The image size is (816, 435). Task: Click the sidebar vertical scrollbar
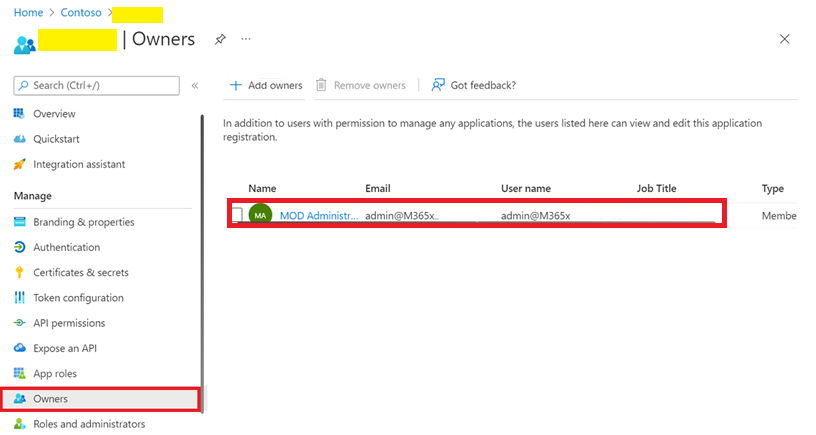click(x=202, y=263)
